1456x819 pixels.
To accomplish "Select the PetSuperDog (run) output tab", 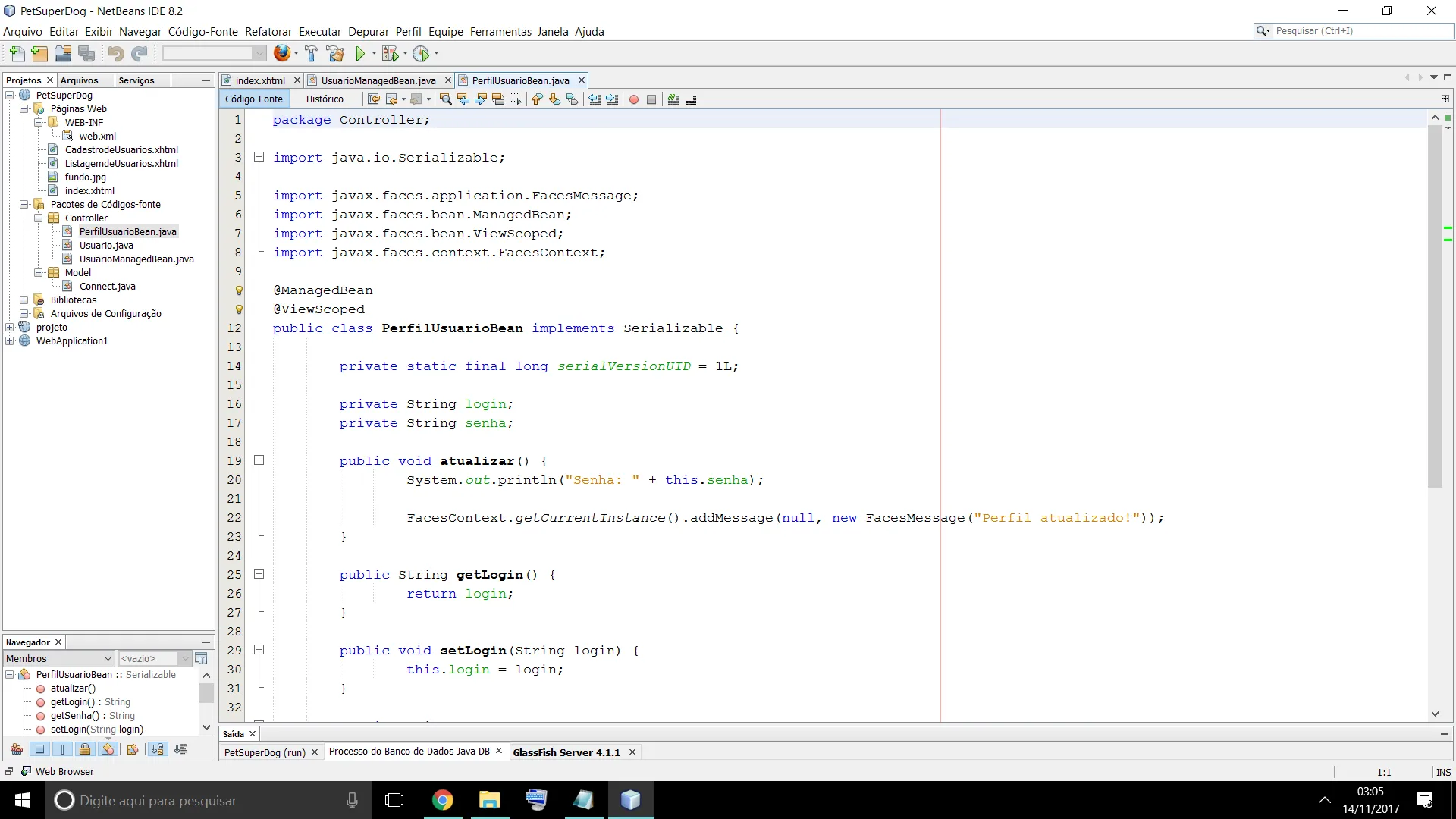I will pos(265,752).
